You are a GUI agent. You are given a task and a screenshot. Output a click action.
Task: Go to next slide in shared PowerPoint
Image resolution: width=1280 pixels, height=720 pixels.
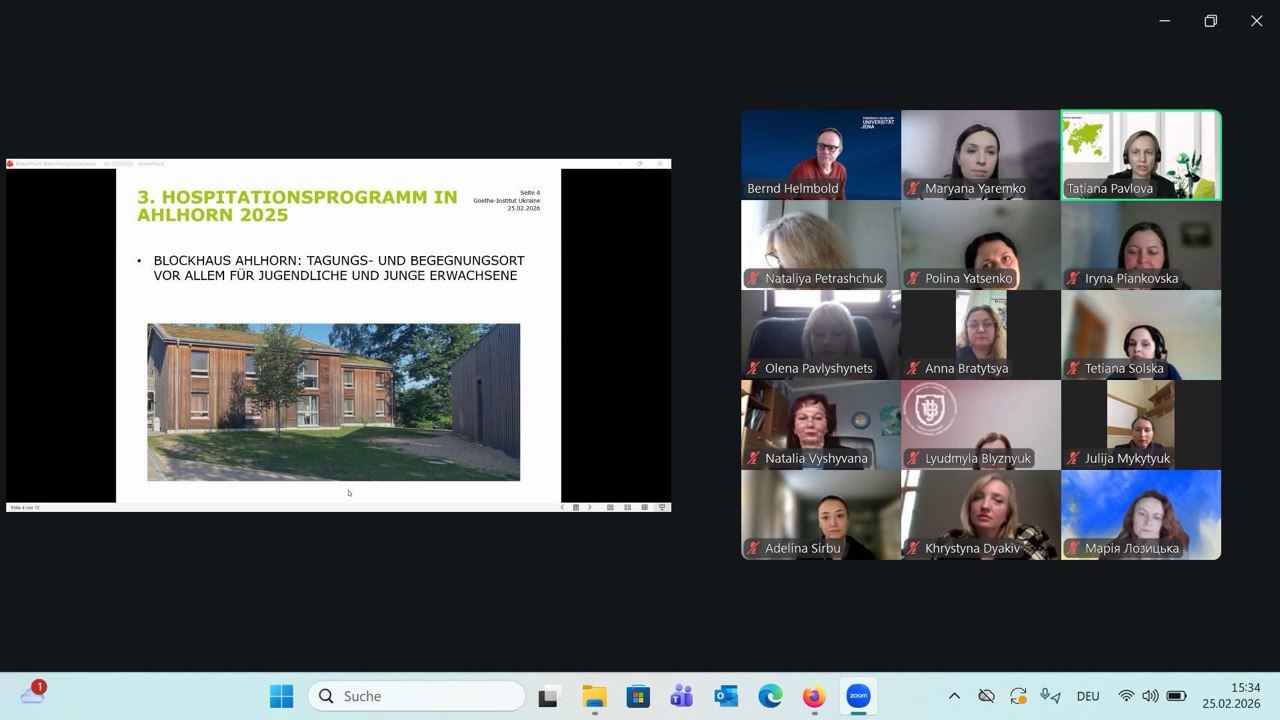(x=589, y=507)
